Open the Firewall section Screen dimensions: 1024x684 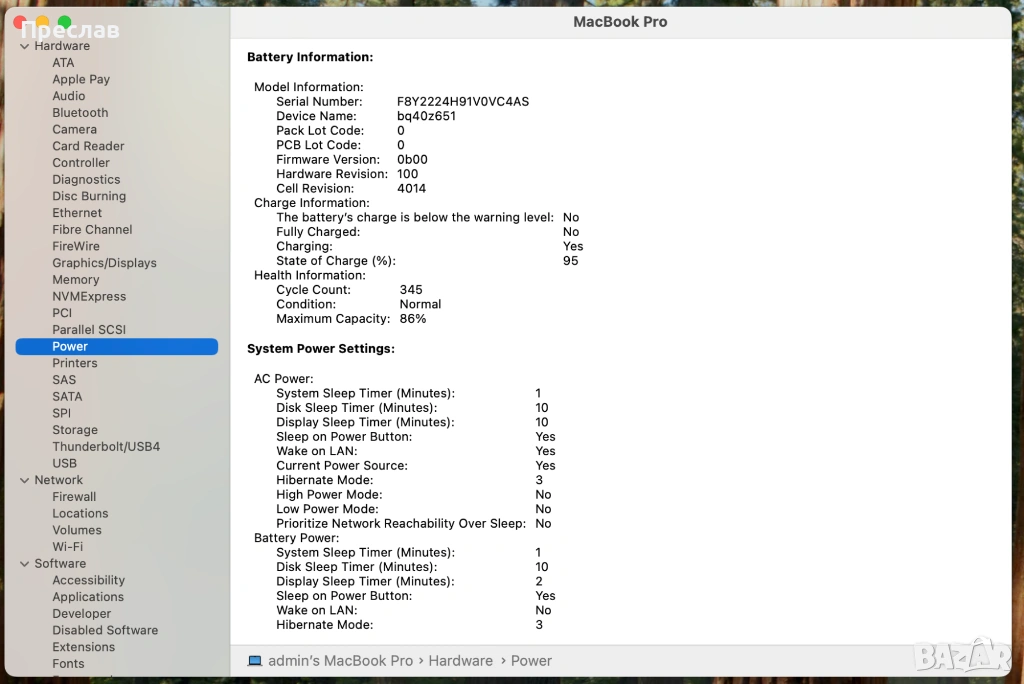pyautogui.click(x=74, y=497)
